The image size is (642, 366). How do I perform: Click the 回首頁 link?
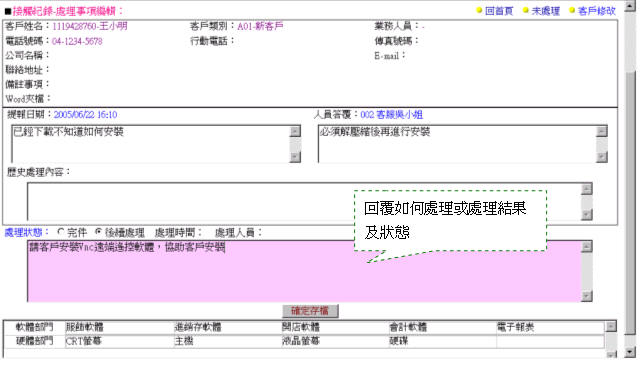499,11
